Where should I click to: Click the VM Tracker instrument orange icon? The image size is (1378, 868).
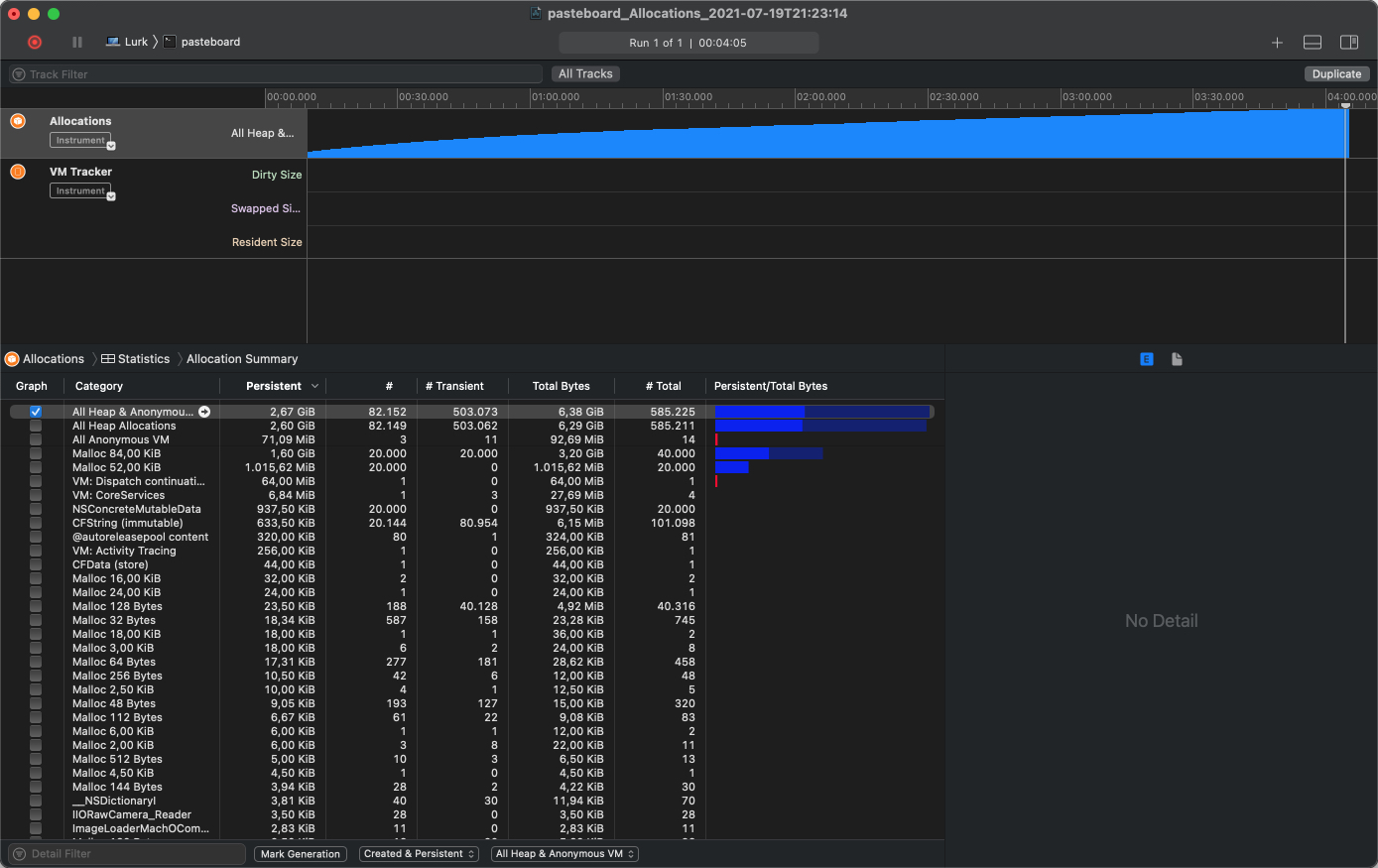18,172
